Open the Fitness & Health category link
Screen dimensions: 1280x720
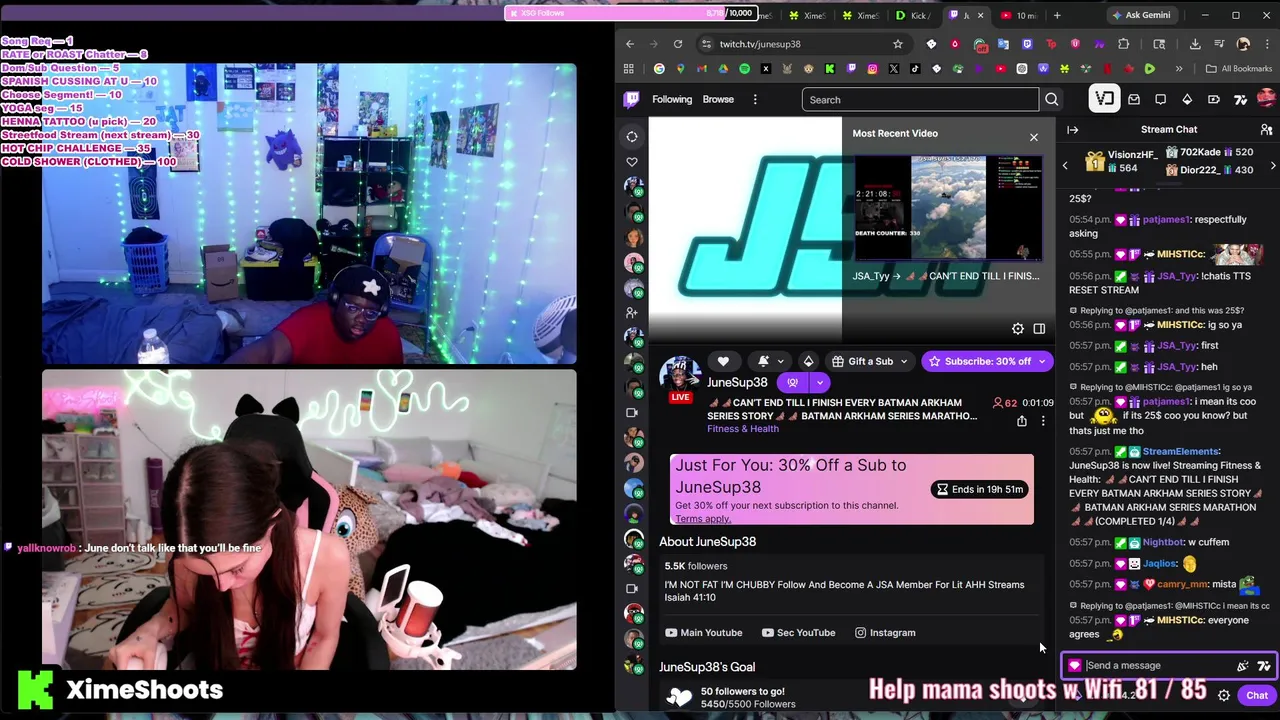[x=743, y=428]
